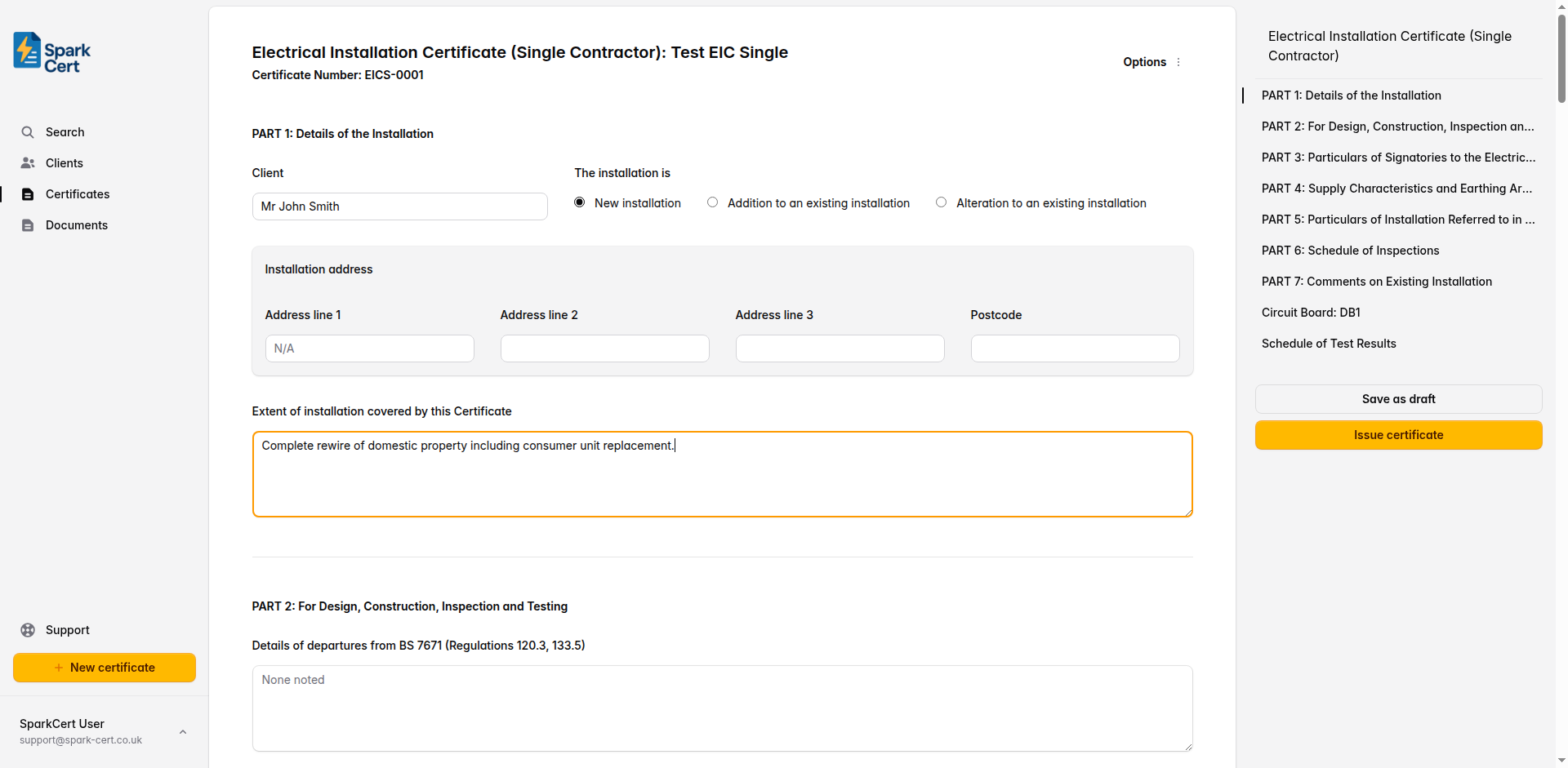Open the Support icon
1568x768 pixels.
[x=29, y=629]
